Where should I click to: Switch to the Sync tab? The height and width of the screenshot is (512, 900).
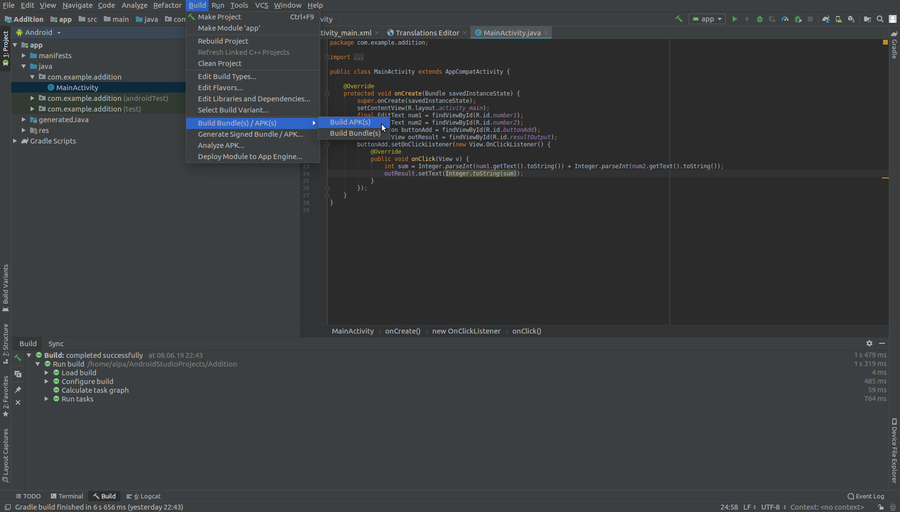[56, 343]
